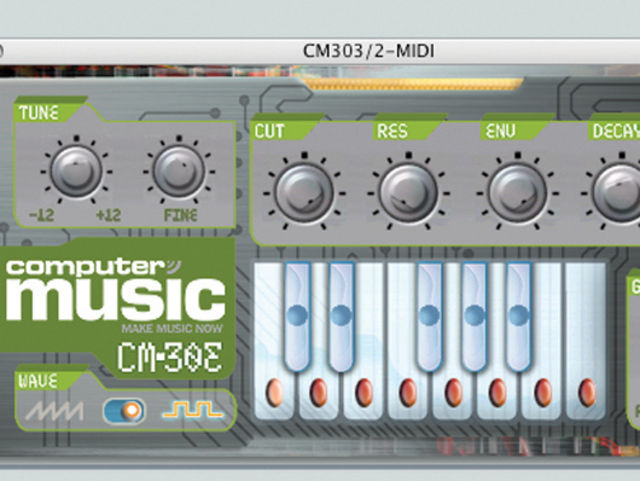Click the DECAY knob
The image size is (640, 481).
pos(618,193)
